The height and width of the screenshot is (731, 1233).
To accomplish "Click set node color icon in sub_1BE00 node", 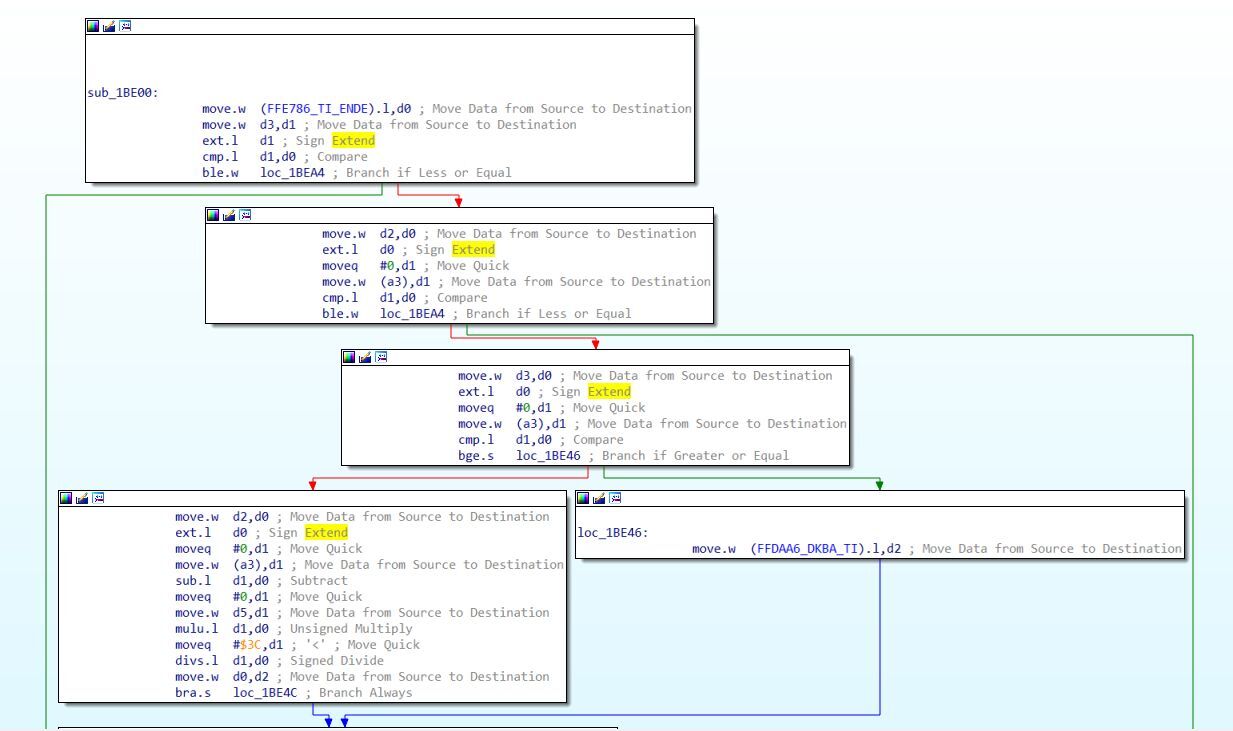I will [x=93, y=26].
